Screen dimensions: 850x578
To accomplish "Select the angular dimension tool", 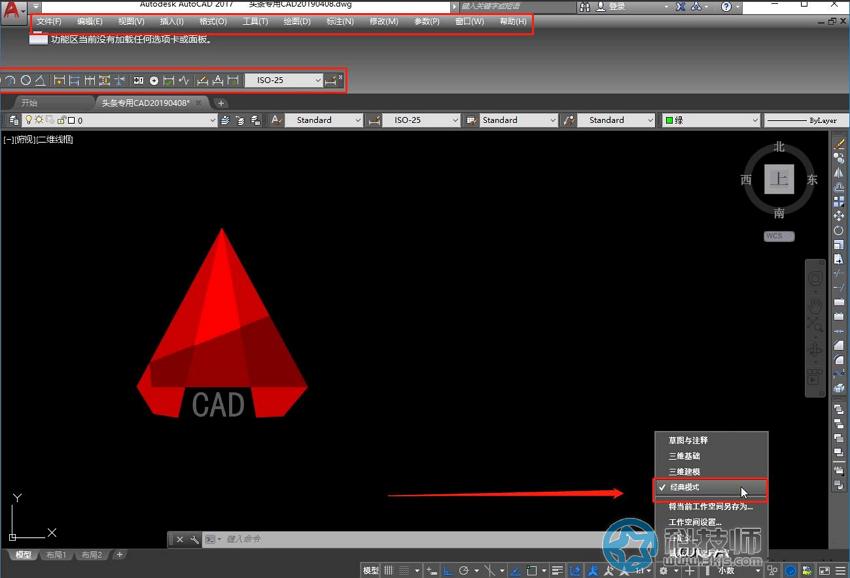I will click(40, 81).
